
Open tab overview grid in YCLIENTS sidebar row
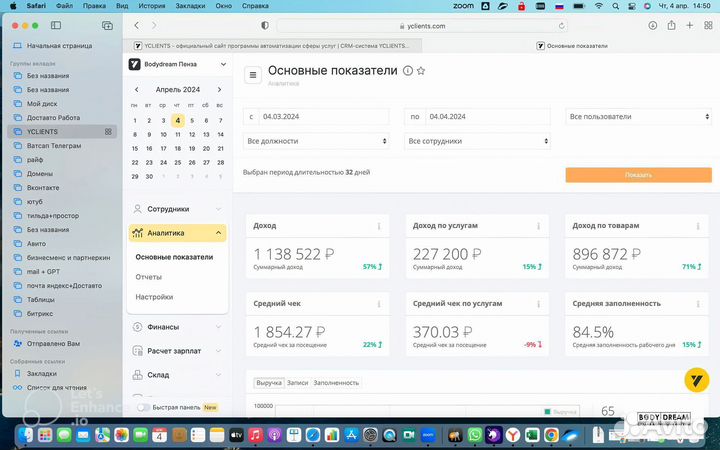[x=108, y=132]
